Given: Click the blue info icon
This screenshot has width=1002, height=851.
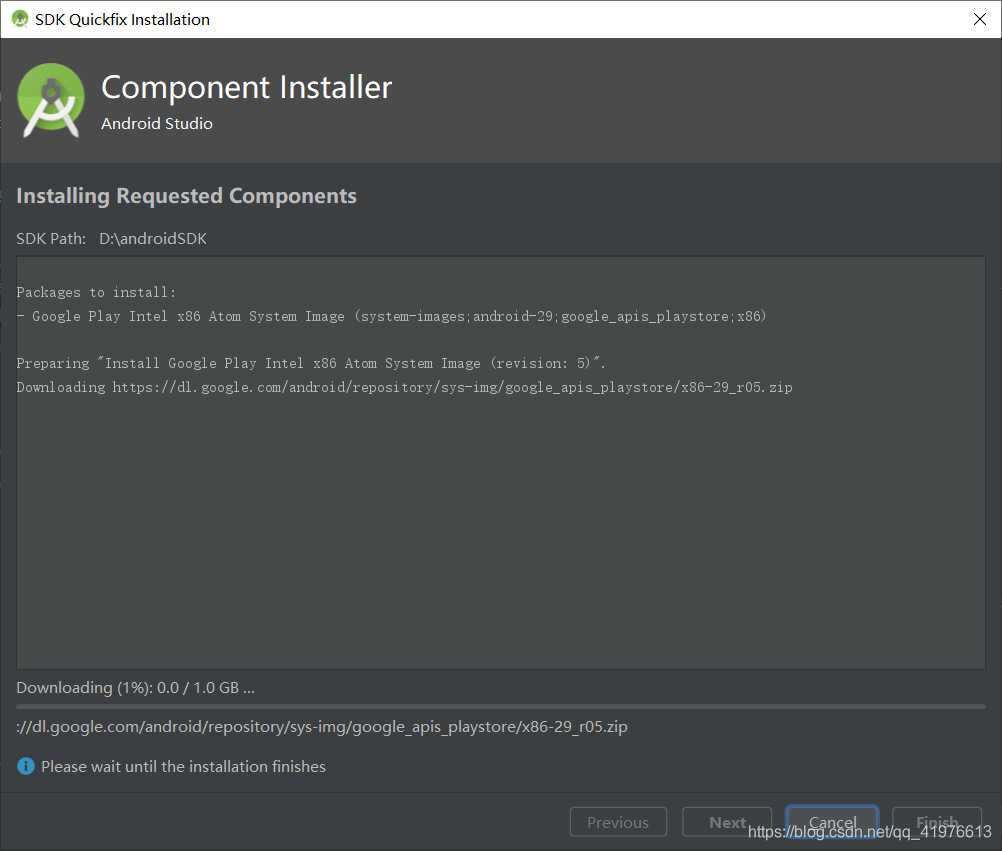Looking at the screenshot, I should (26, 767).
